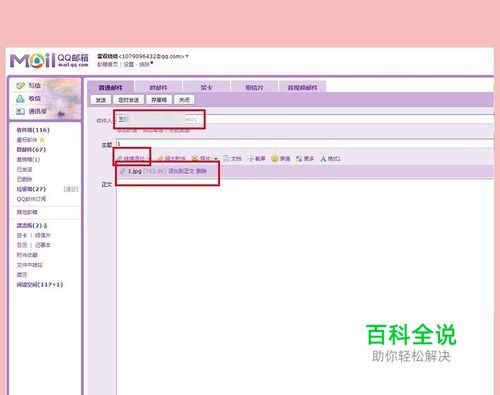
Task: Open the 已发送 sent folder
Action: tap(24, 170)
